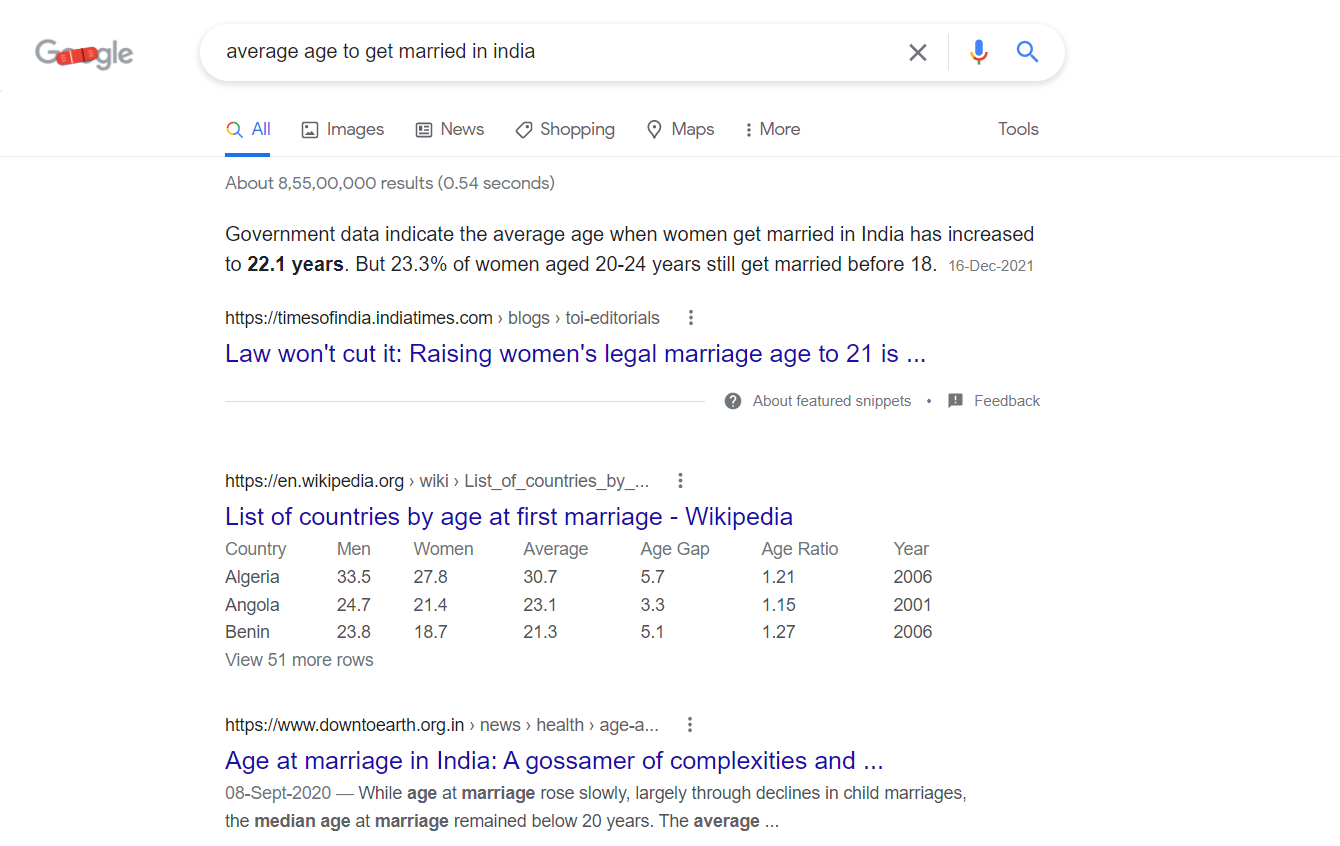
Task: Expand the More search categories menu
Action: [772, 129]
